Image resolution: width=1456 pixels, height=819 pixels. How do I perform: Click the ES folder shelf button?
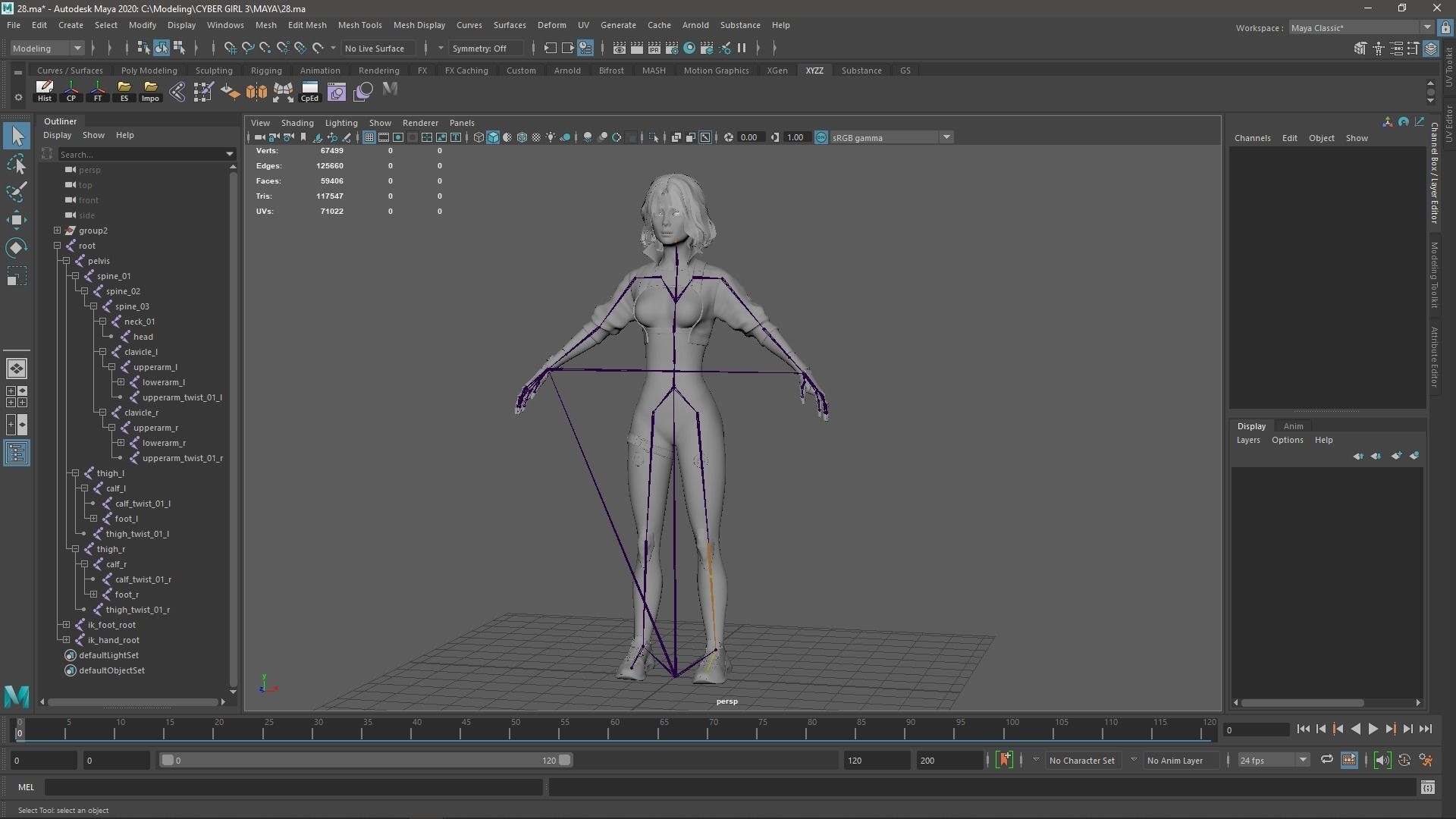[124, 91]
